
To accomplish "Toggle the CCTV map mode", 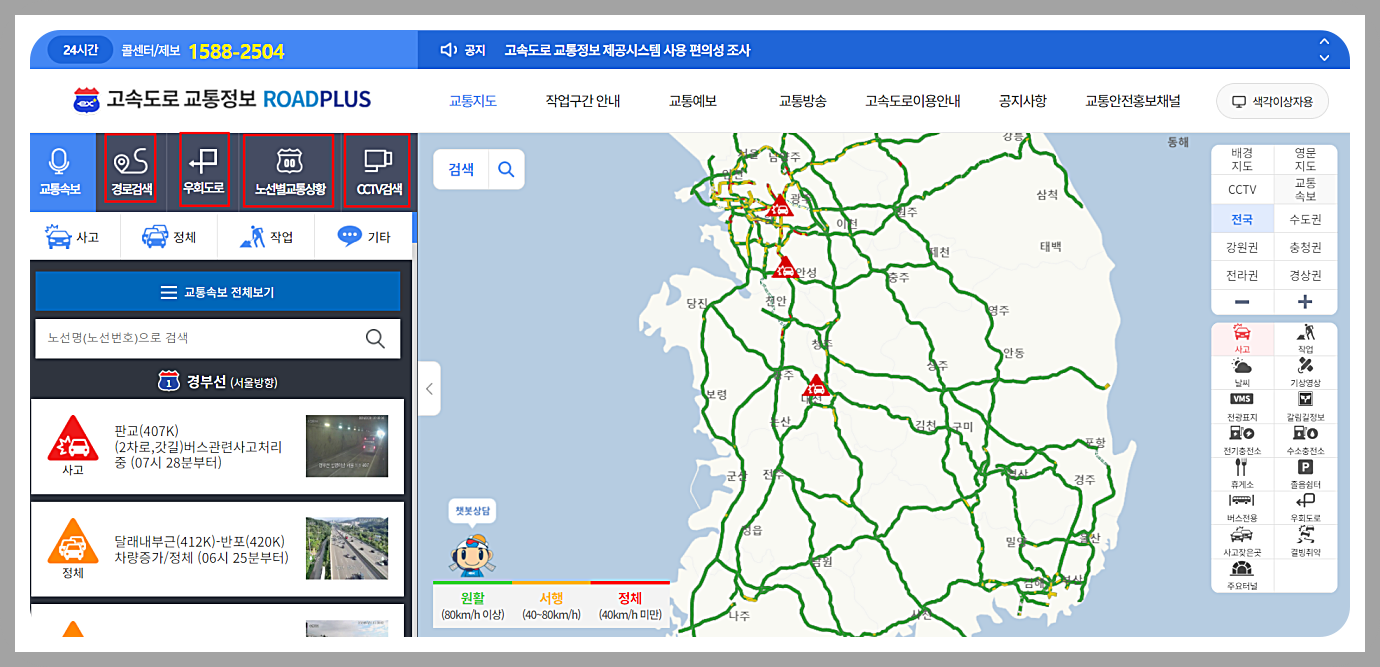I will (x=1242, y=189).
